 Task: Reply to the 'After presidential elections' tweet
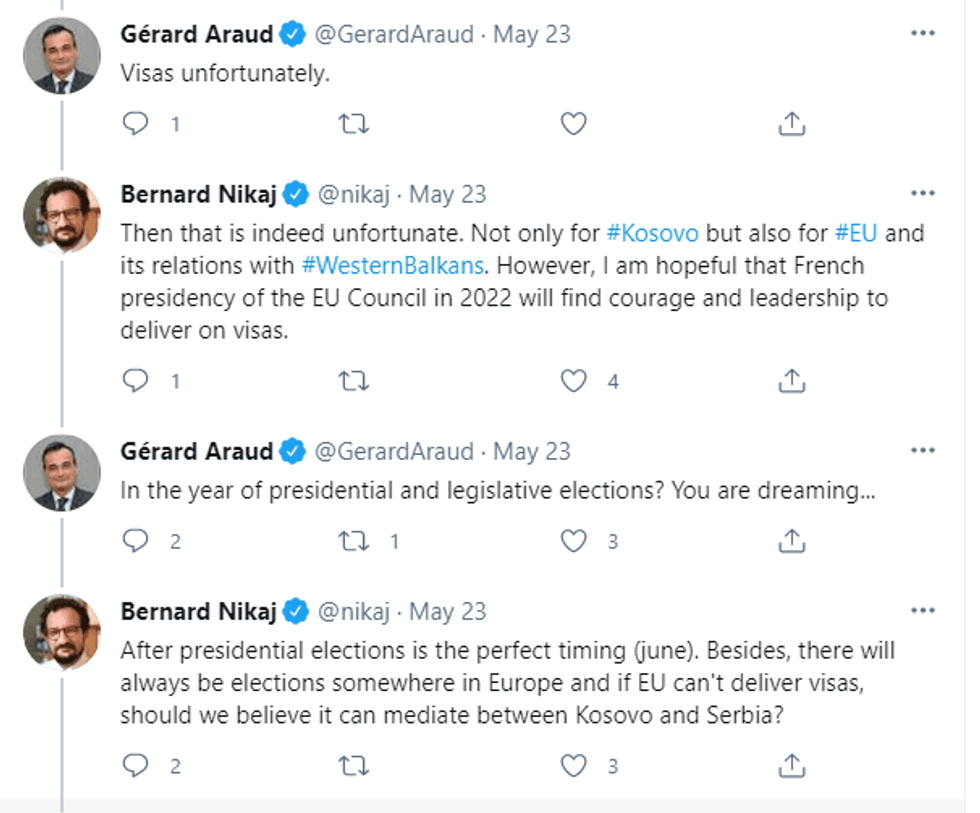tap(135, 766)
